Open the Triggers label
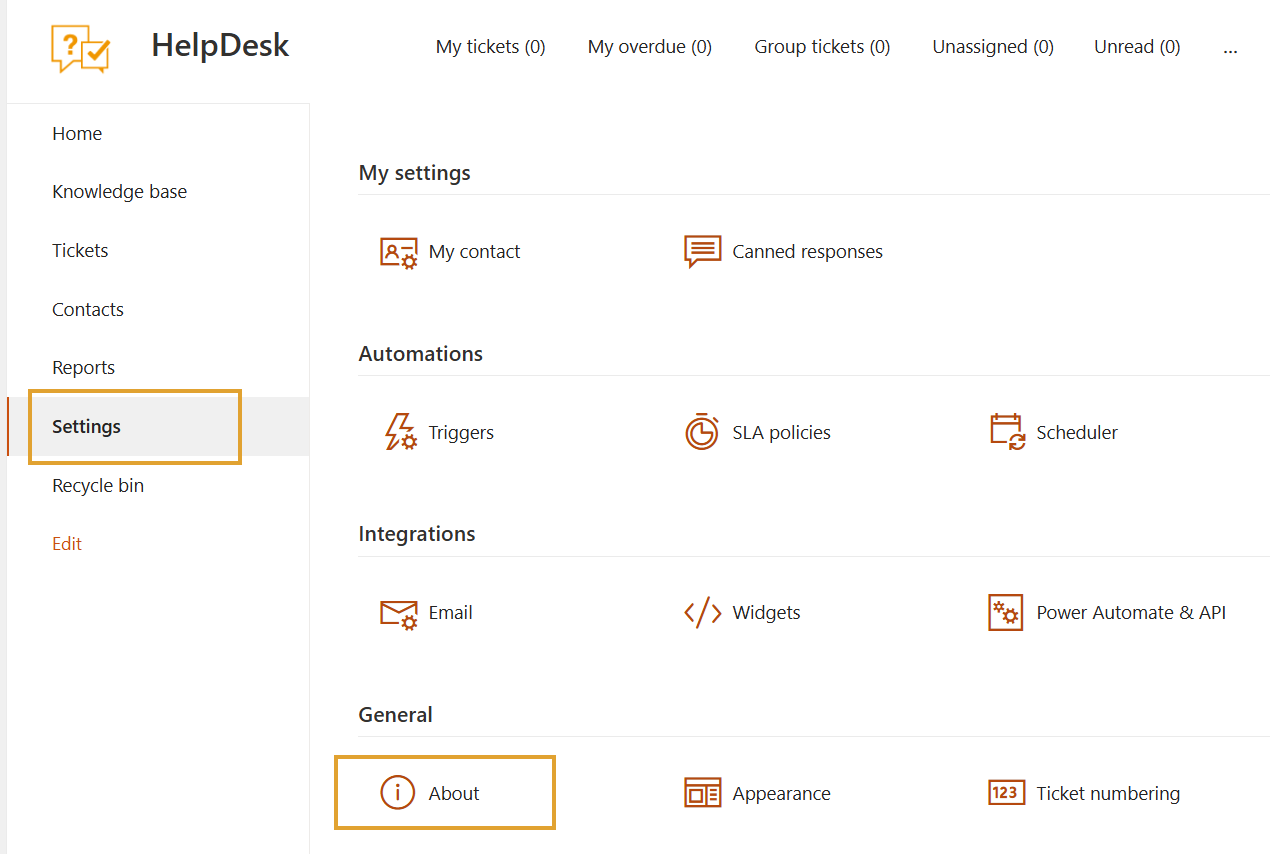Screen dimensions: 1277x854 click(x=461, y=432)
